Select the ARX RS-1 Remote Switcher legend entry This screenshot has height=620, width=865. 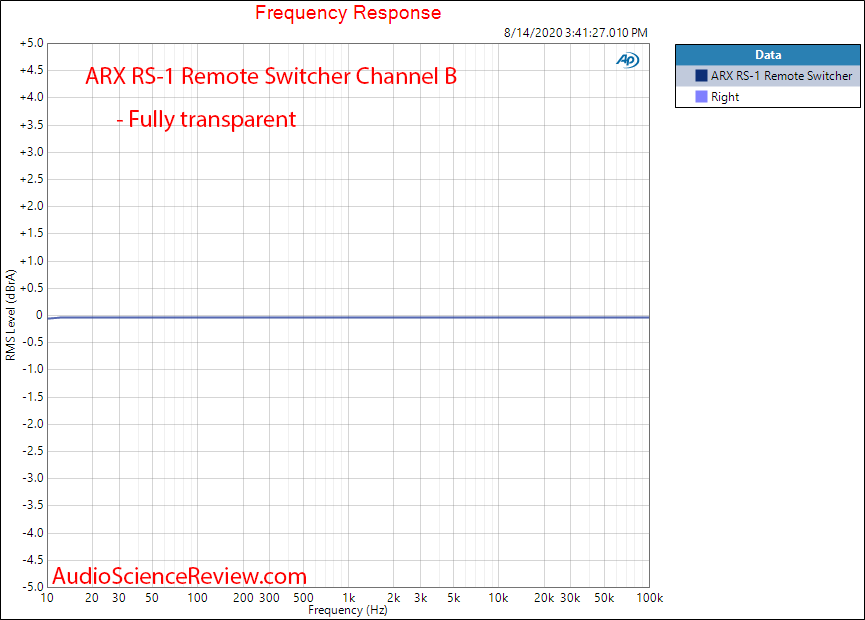[x=767, y=76]
